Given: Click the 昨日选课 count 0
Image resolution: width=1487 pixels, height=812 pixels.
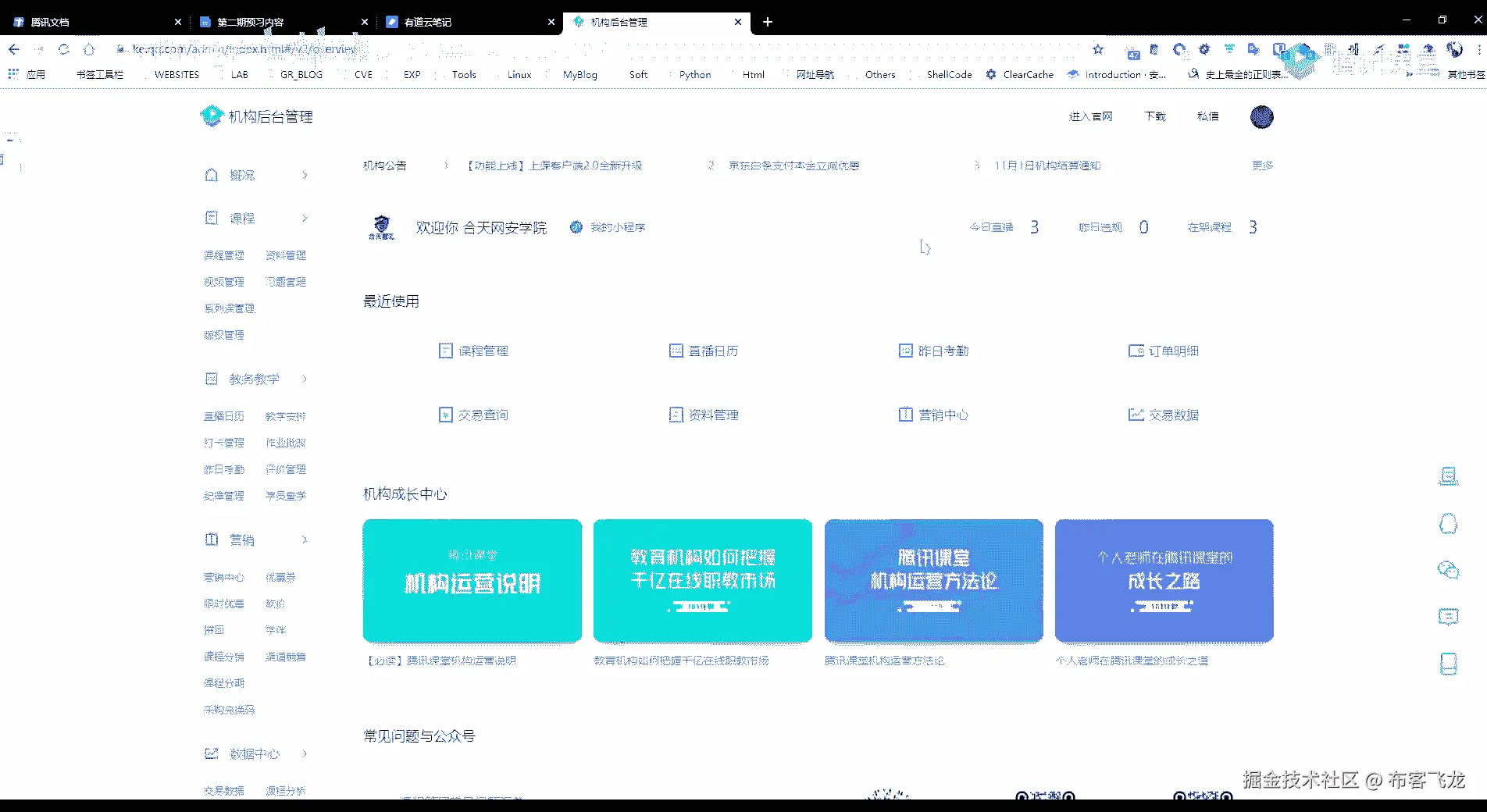Looking at the screenshot, I should [x=1143, y=227].
